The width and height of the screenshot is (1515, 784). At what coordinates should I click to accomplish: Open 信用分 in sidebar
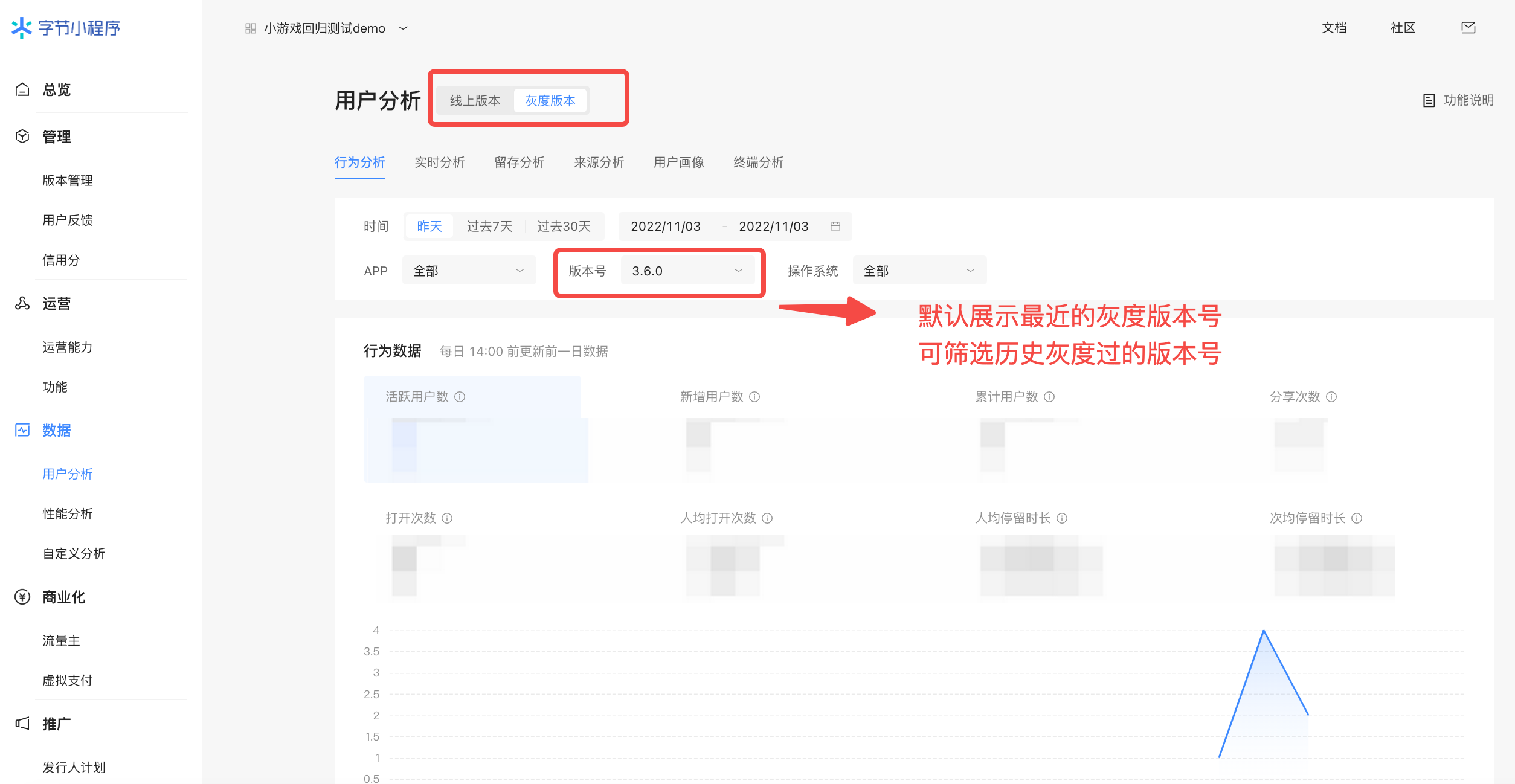pyautogui.click(x=61, y=260)
